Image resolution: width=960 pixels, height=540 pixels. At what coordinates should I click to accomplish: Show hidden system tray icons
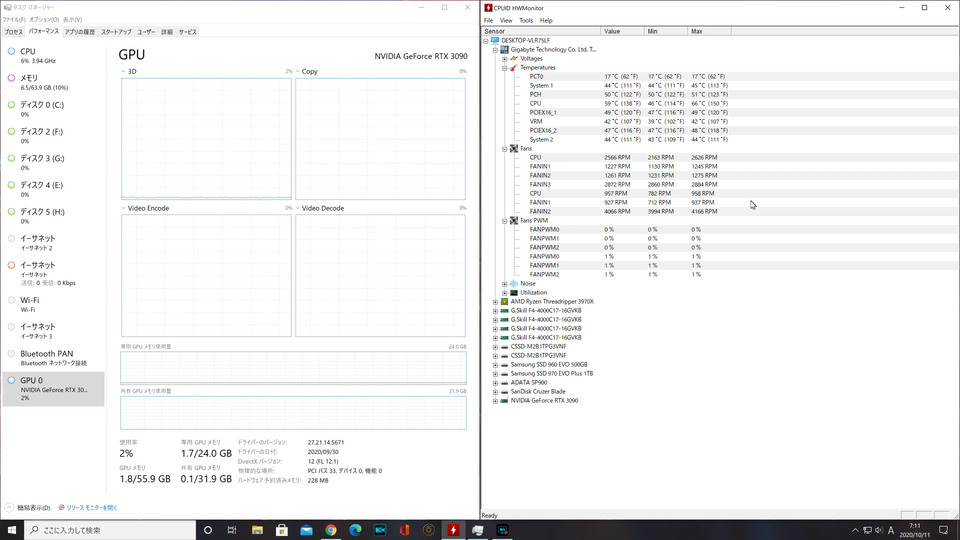[855, 530]
